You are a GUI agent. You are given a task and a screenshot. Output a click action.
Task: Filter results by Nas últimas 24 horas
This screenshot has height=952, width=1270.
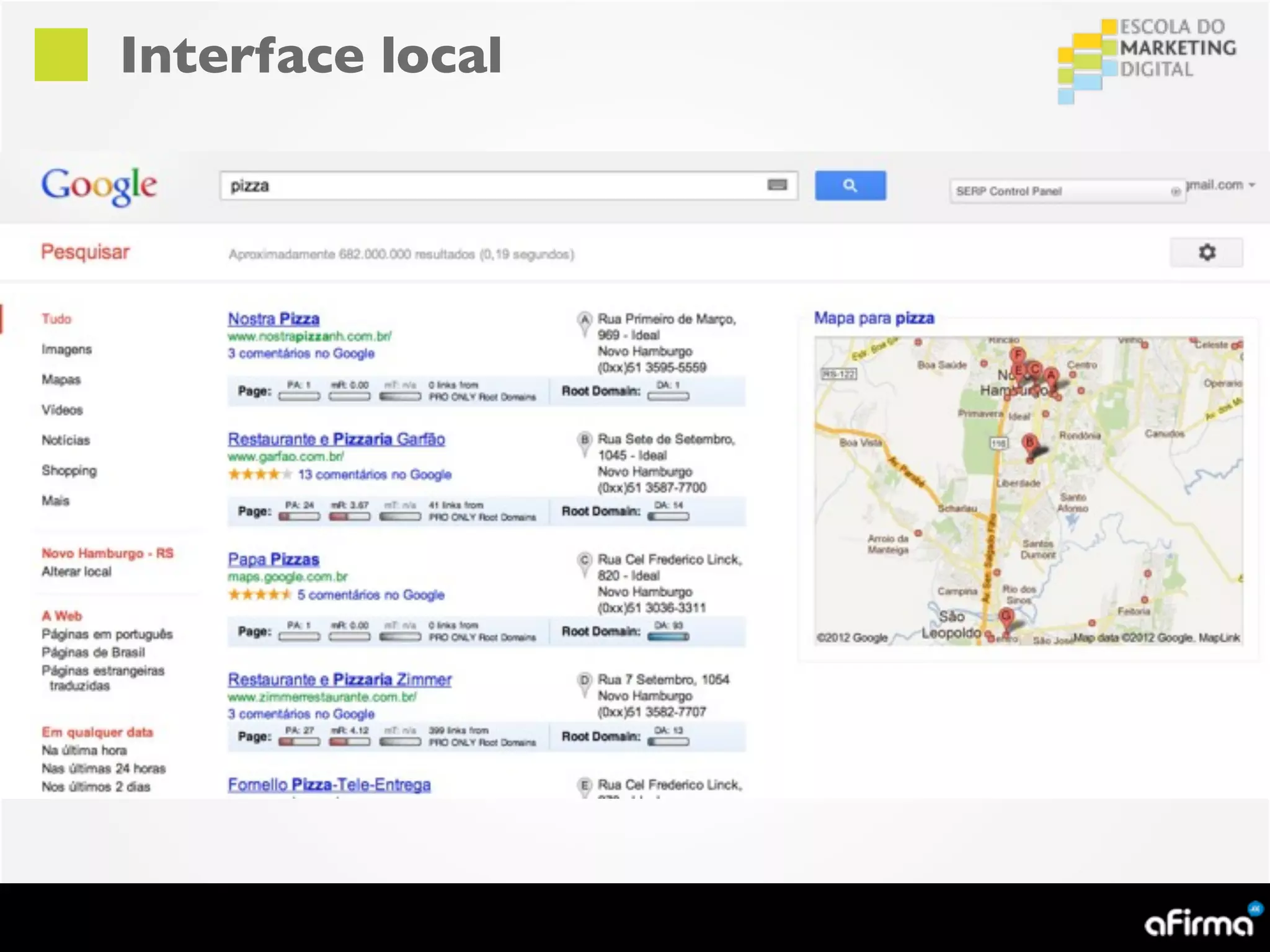coord(104,769)
